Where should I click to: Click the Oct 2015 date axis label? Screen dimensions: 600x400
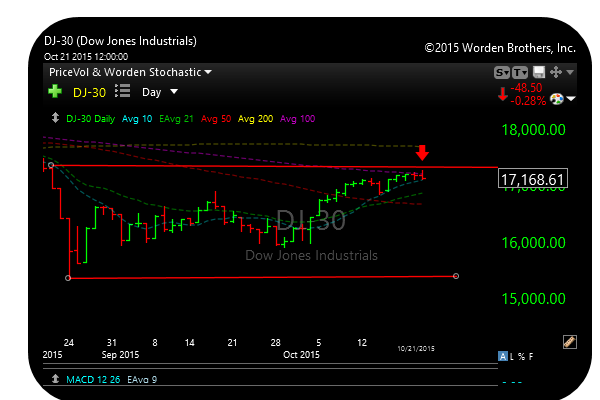click(301, 355)
